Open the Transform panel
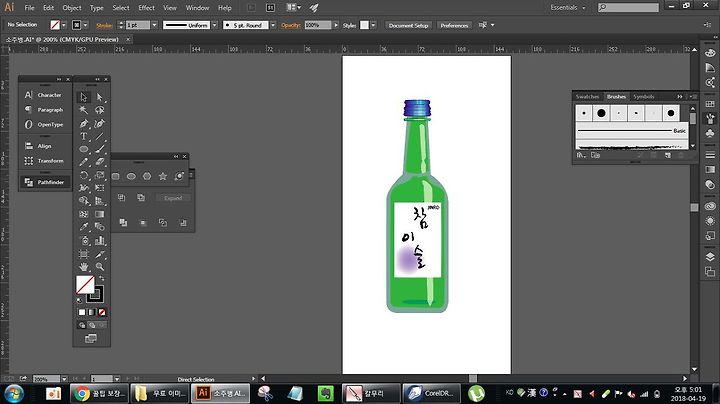The width and height of the screenshot is (720, 404). 45,161
